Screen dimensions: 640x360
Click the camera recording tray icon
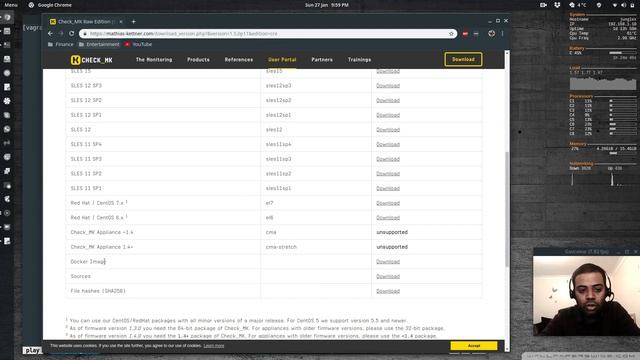coord(543,5)
